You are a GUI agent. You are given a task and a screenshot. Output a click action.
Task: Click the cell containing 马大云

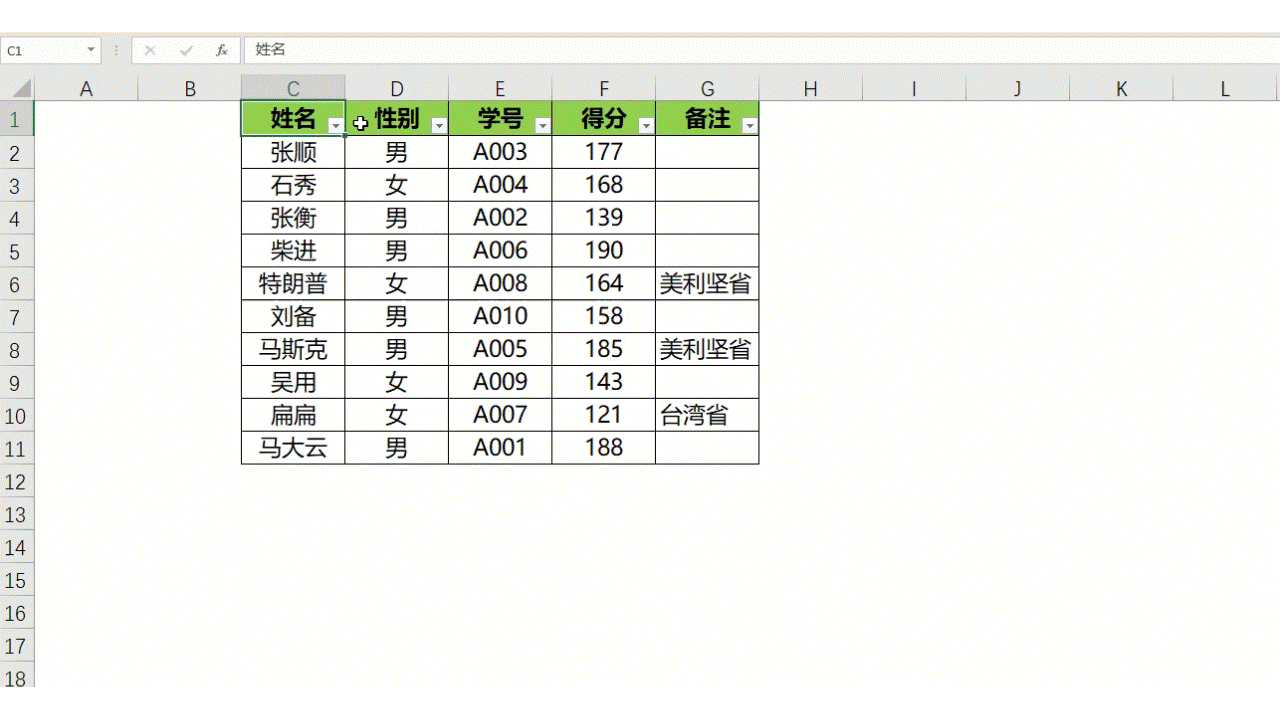click(x=293, y=448)
